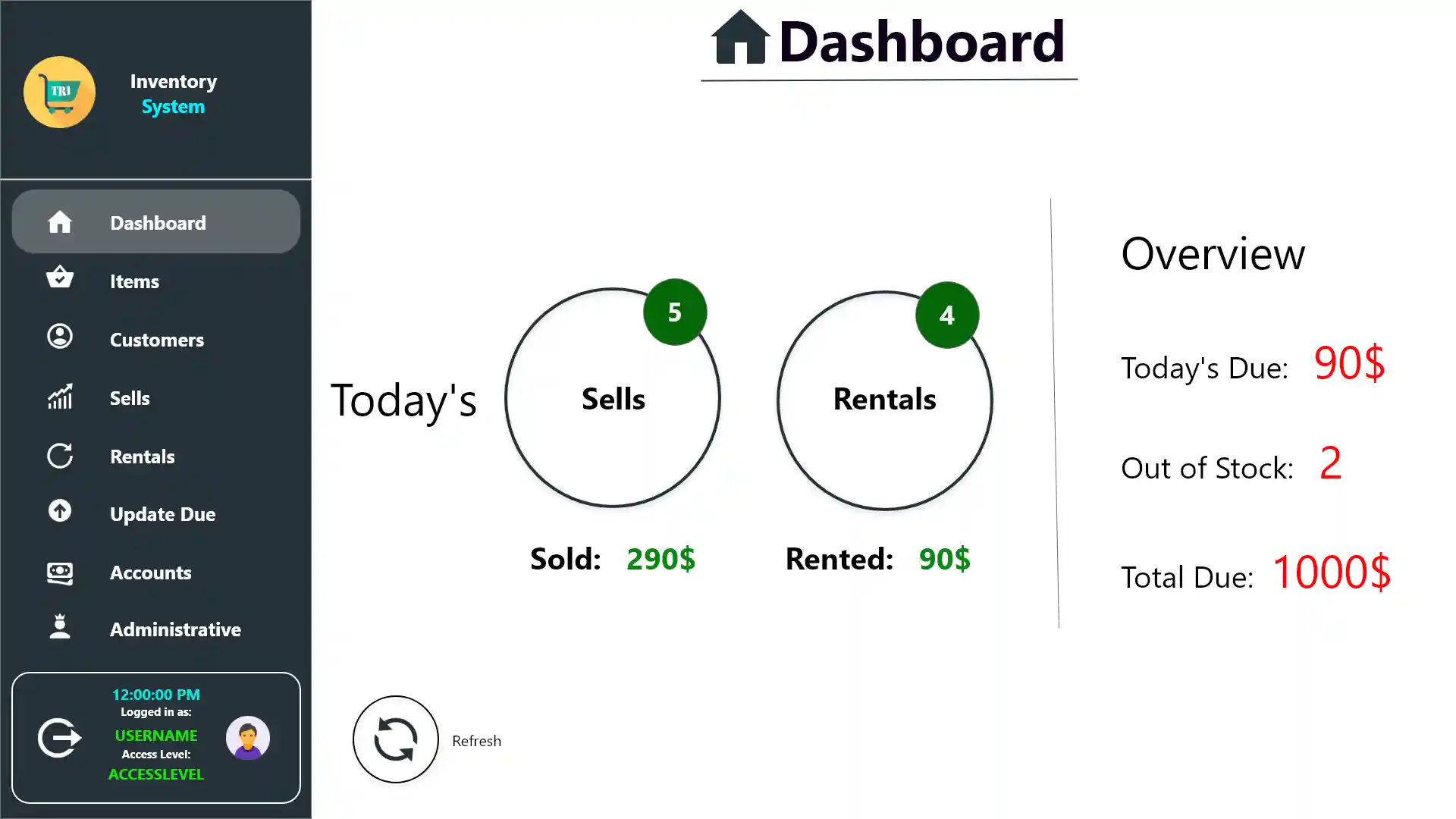This screenshot has width=1456, height=819.
Task: Select the Dashboard home icon
Action: coord(59,222)
